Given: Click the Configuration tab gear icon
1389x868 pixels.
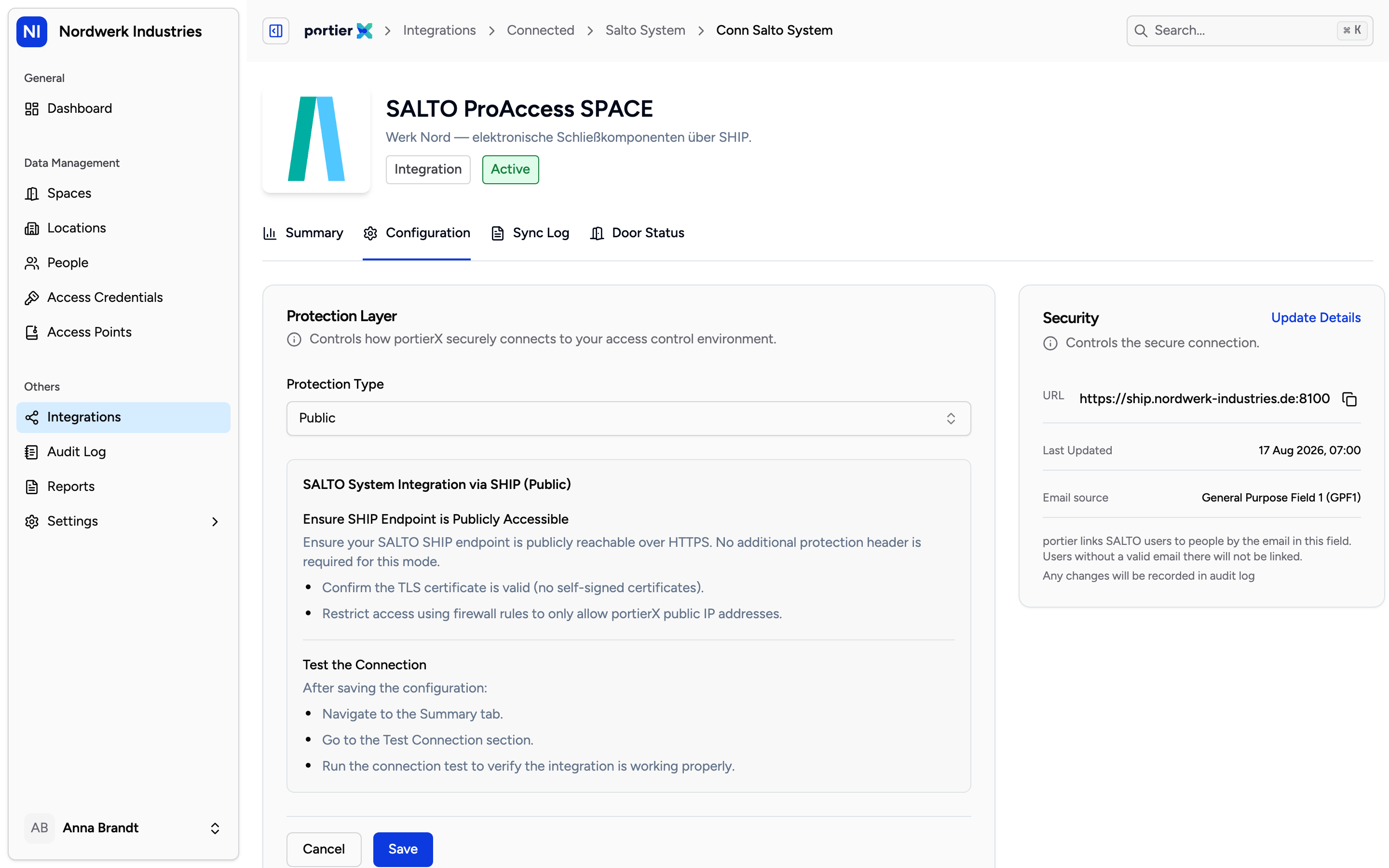Looking at the screenshot, I should point(370,233).
